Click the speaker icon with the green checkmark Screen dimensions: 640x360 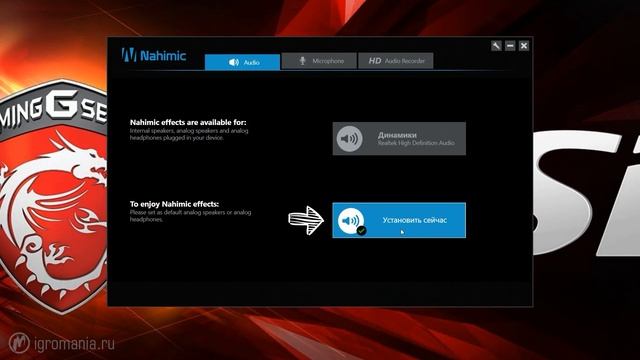pyautogui.click(x=351, y=221)
